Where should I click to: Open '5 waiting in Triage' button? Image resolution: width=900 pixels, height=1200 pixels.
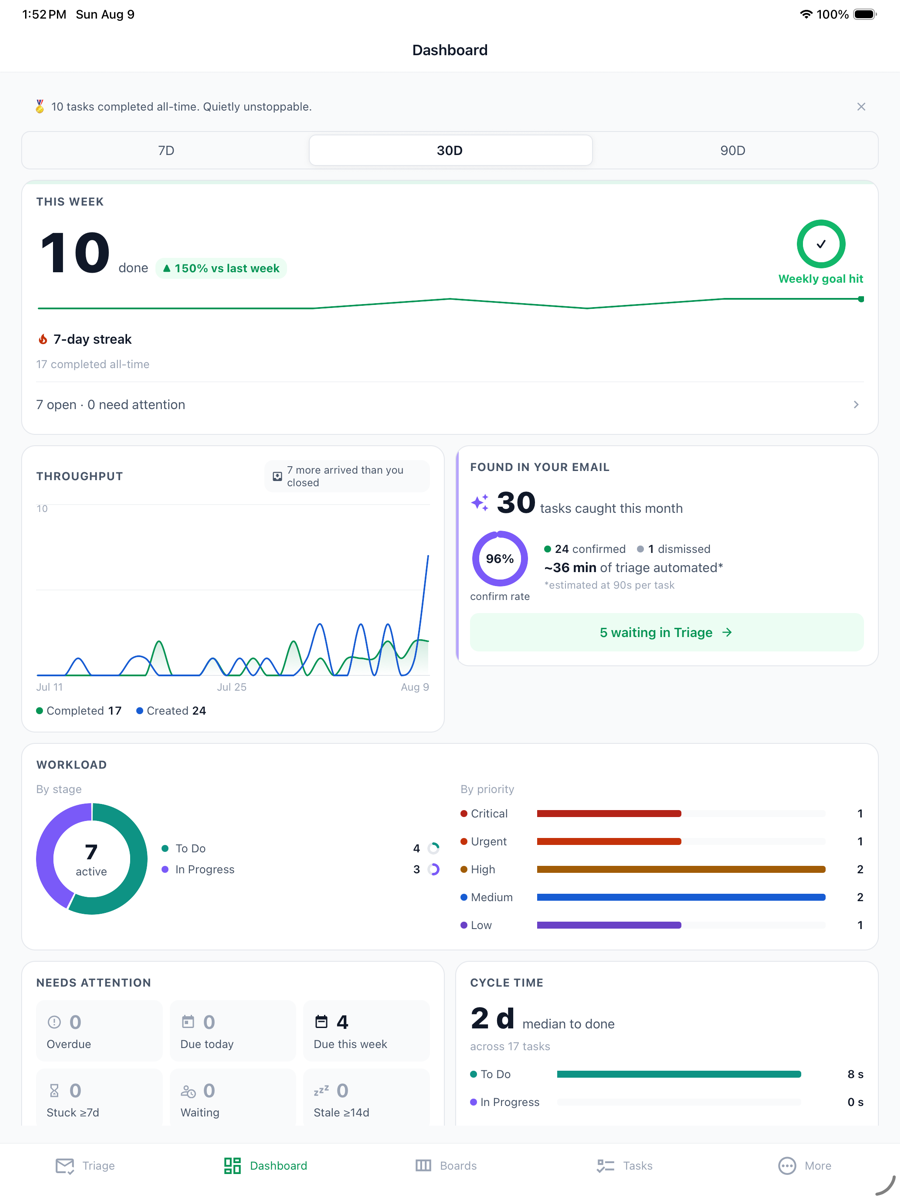667,633
